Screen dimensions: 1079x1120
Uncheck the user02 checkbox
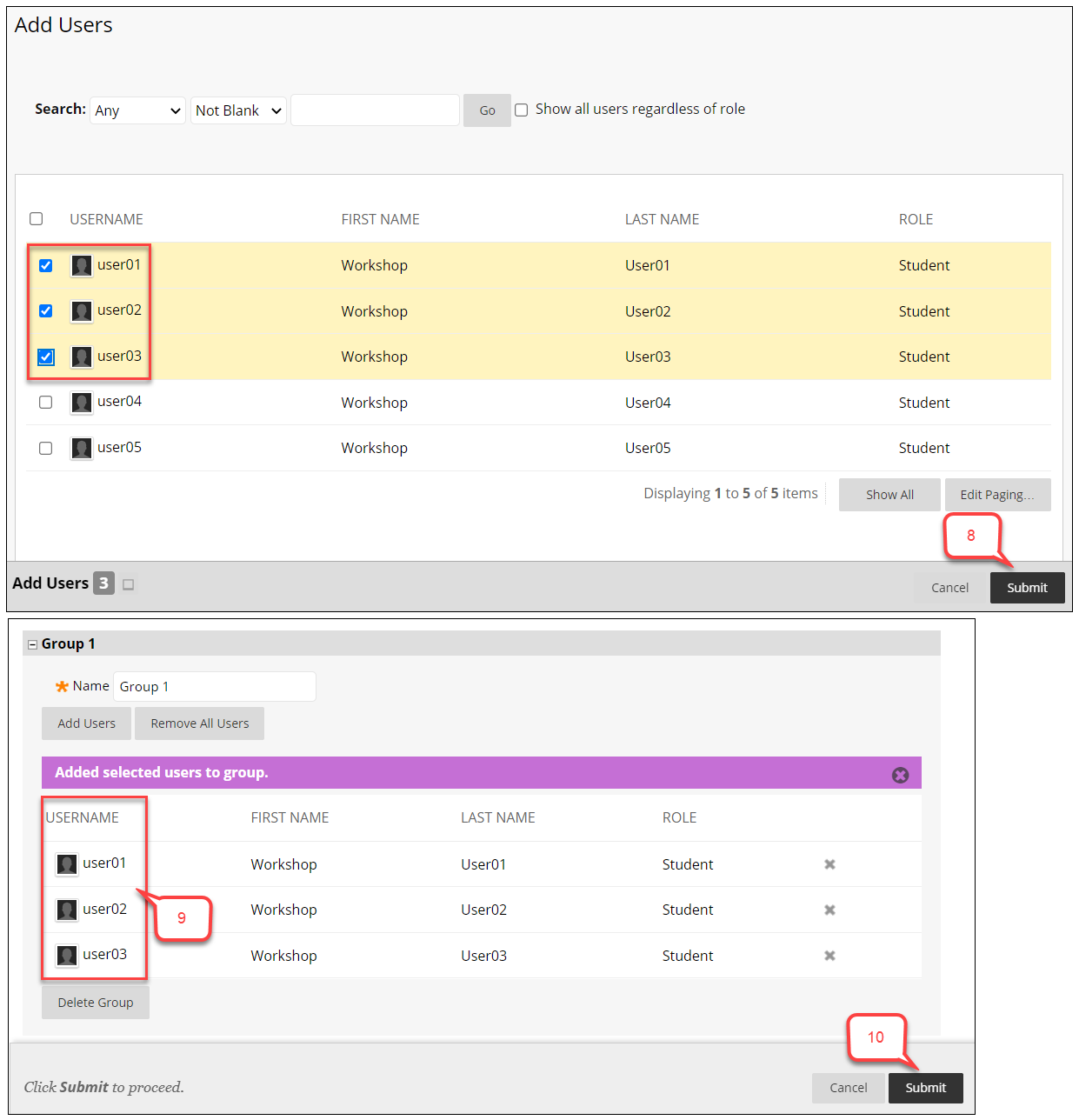(46, 311)
